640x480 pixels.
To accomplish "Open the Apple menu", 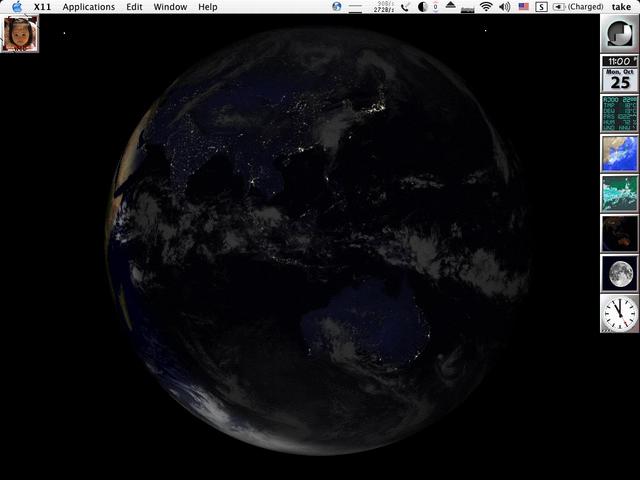I will pos(17,7).
